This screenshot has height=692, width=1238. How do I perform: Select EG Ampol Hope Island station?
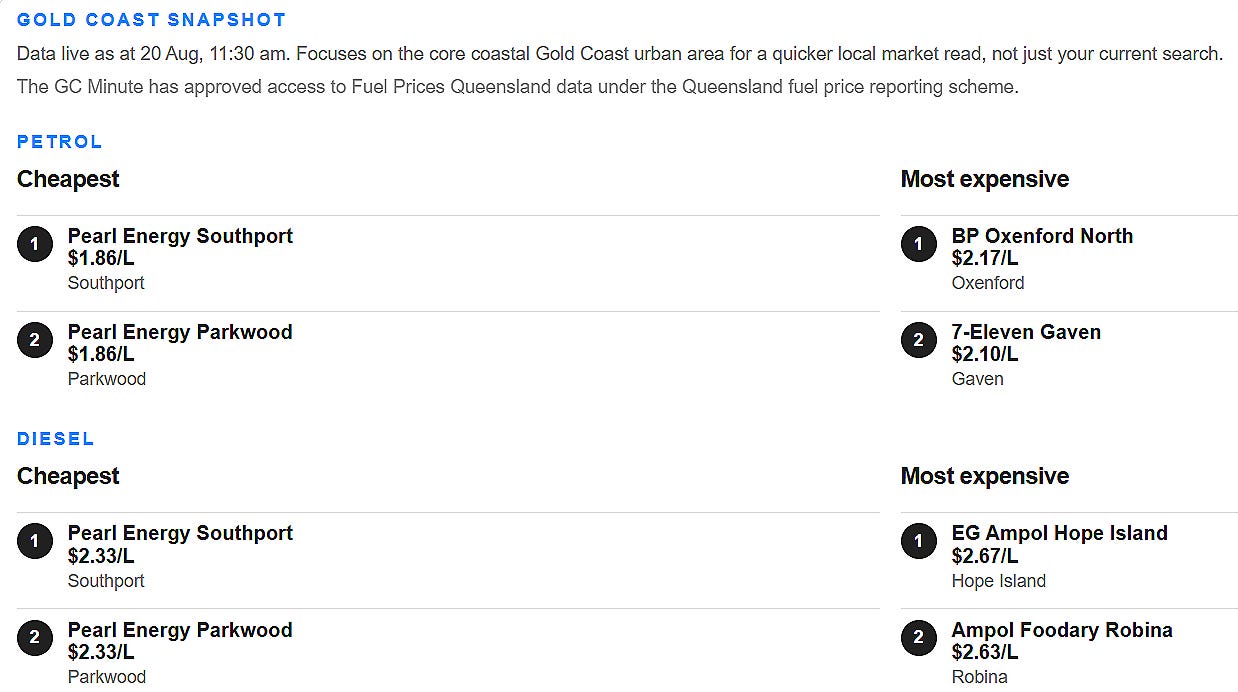1059,533
